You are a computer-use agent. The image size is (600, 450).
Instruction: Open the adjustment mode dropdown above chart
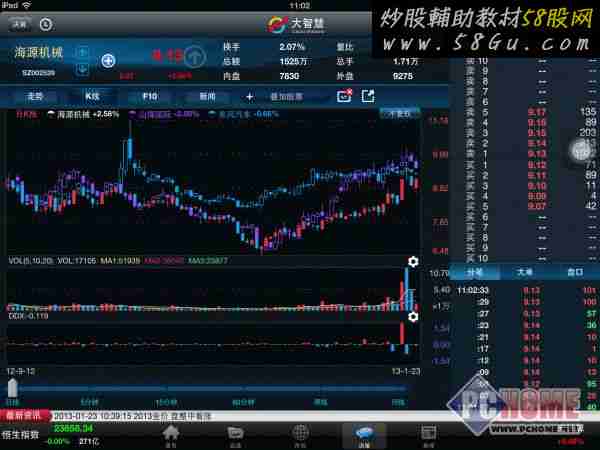[x=399, y=114]
